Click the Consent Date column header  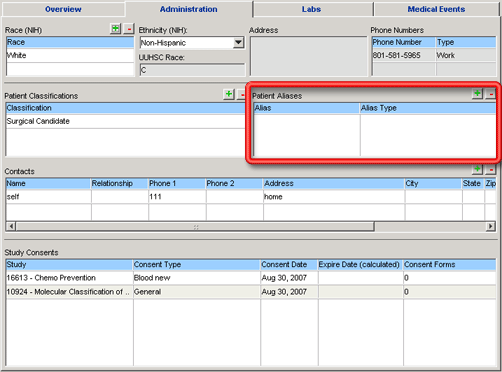(x=289, y=265)
